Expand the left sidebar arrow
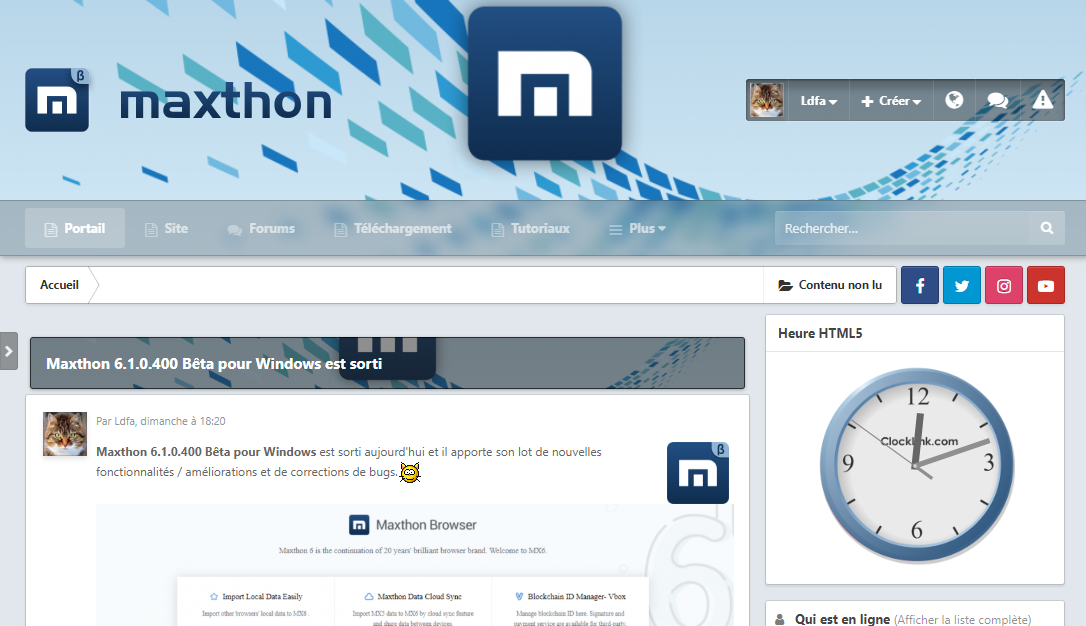The width and height of the screenshot is (1086, 626). [x=9, y=351]
